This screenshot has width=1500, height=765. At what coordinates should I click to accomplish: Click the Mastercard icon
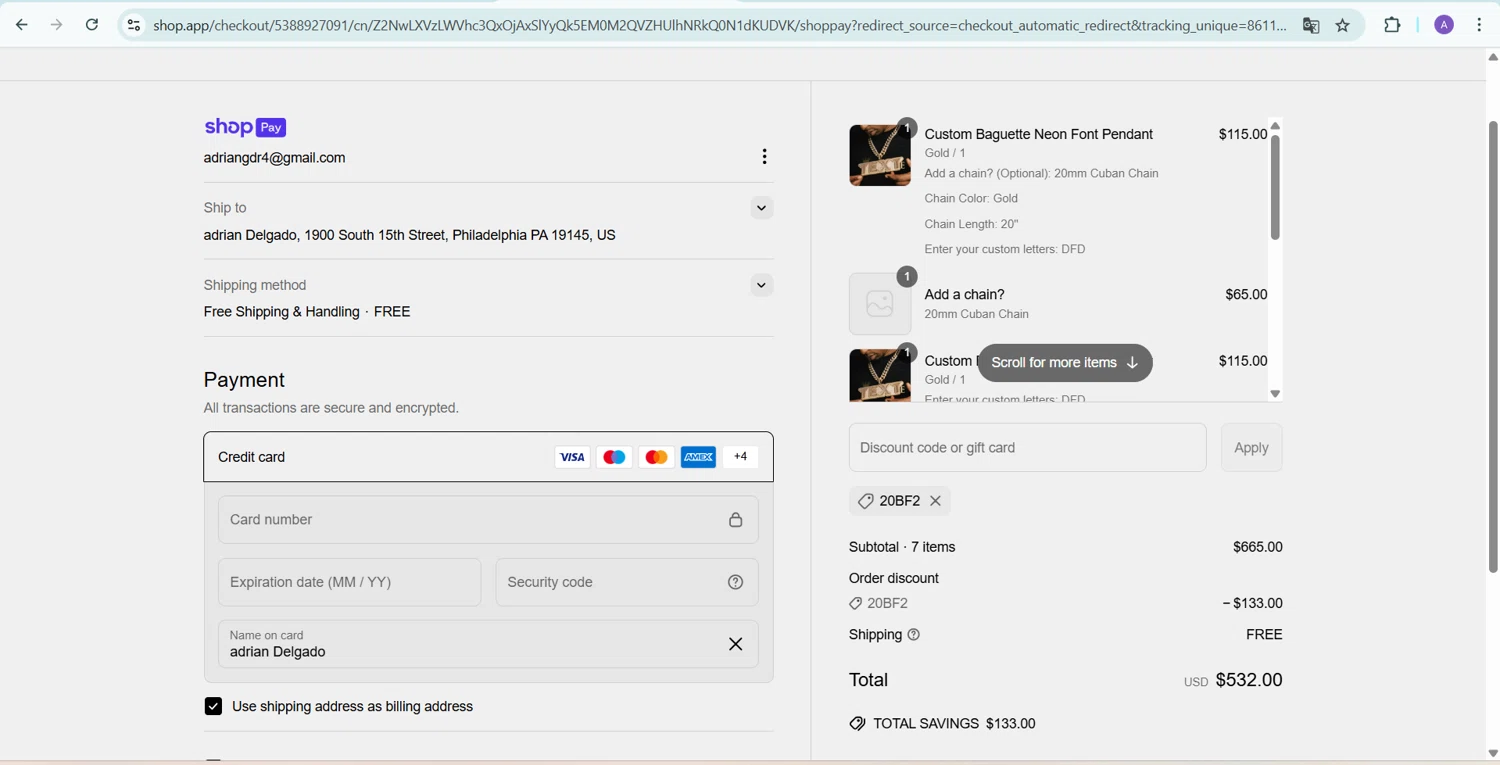pyautogui.click(x=656, y=457)
